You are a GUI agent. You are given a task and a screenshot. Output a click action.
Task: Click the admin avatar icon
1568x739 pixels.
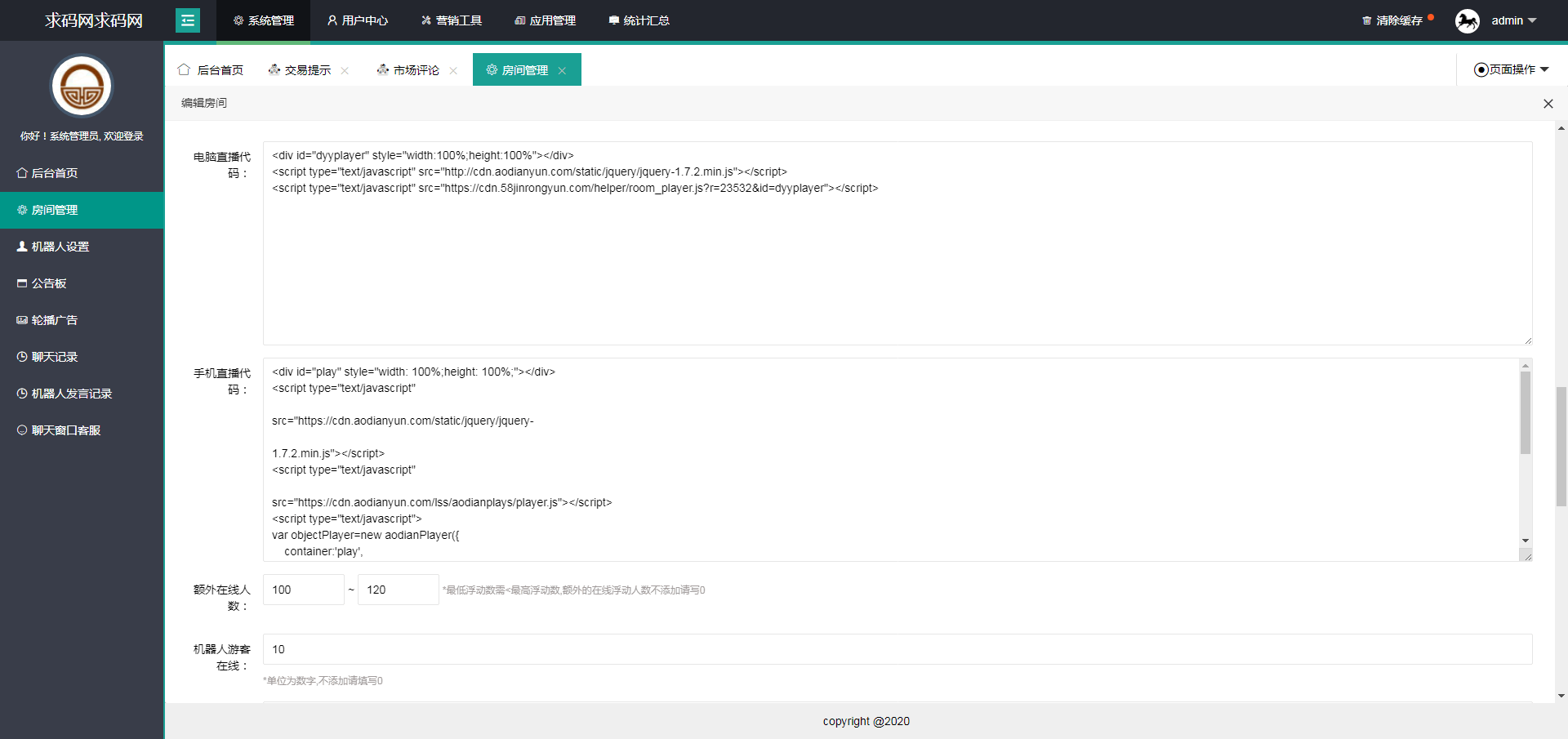click(x=1467, y=20)
